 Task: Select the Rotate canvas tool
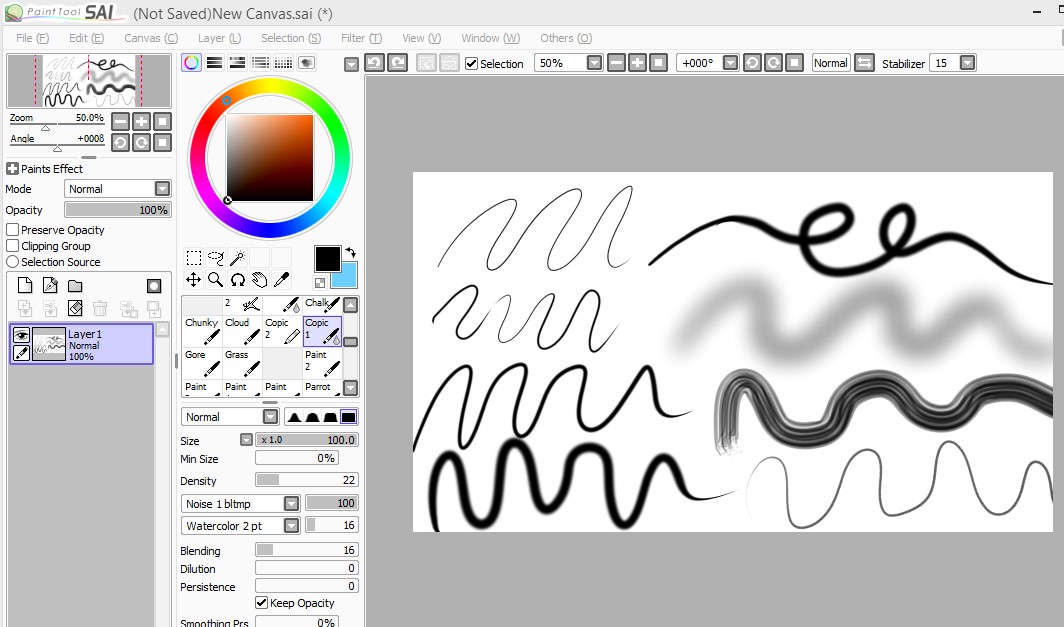(235, 279)
